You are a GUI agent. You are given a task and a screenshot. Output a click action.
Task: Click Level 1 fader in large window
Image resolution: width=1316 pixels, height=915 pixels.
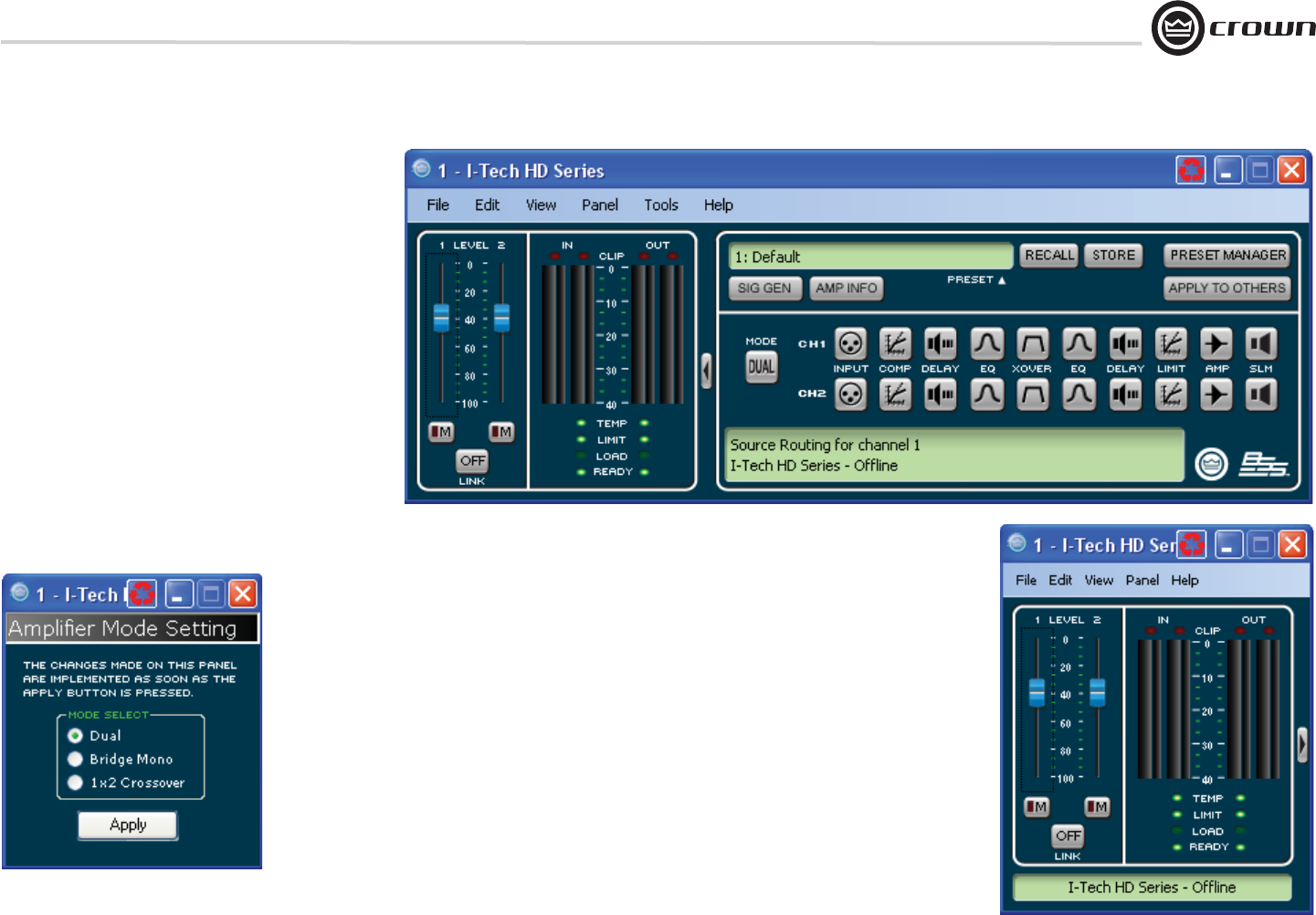point(441,318)
